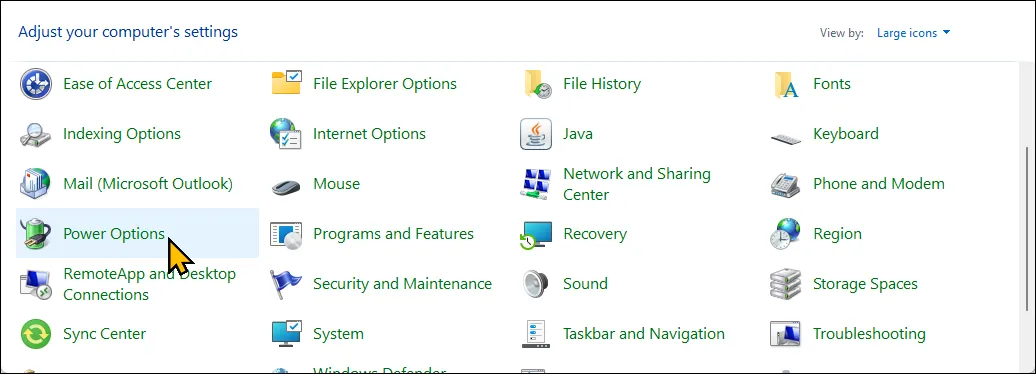1036x374 pixels.
Task: Click the RemoteApp and Desktop Connections label
Action: [149, 284]
